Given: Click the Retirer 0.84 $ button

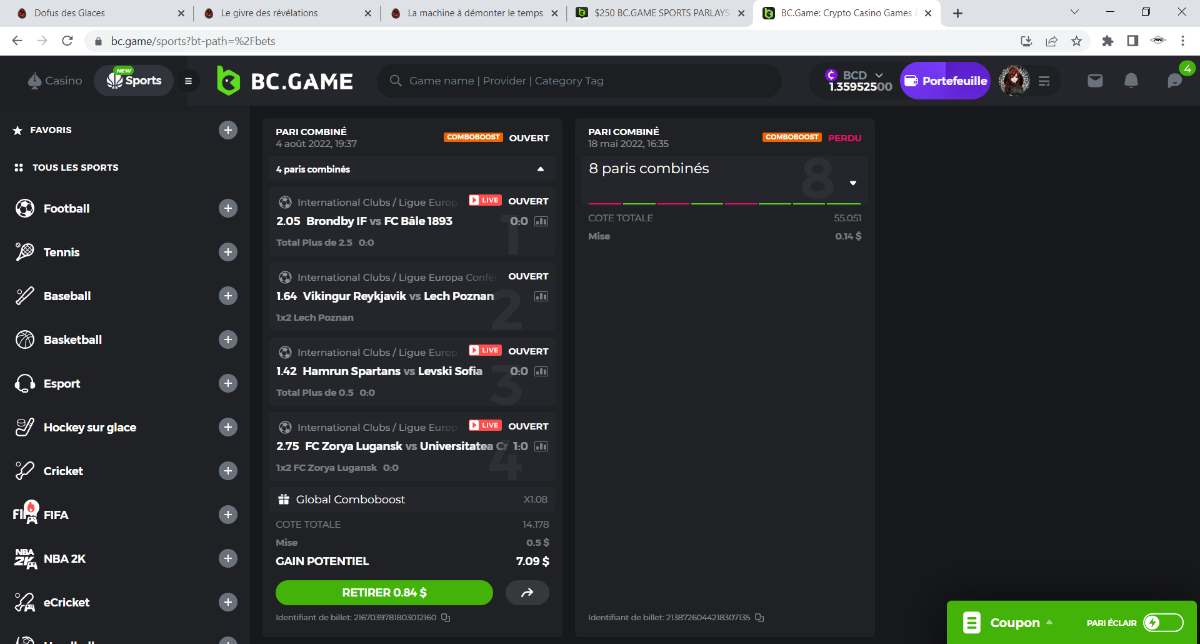Looking at the screenshot, I should pyautogui.click(x=384, y=593).
